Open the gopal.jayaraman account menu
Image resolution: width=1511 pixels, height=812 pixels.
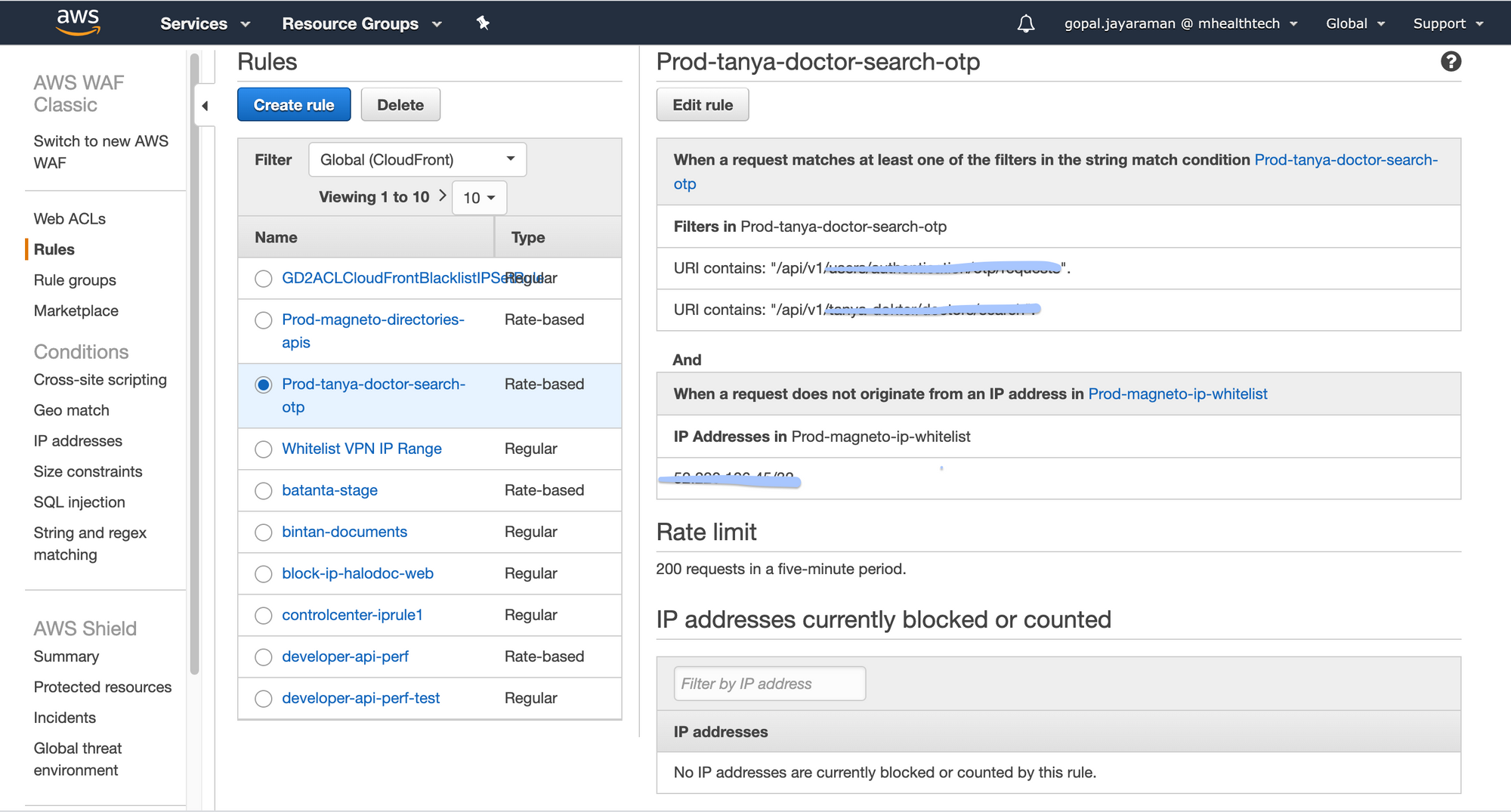coord(1181,23)
